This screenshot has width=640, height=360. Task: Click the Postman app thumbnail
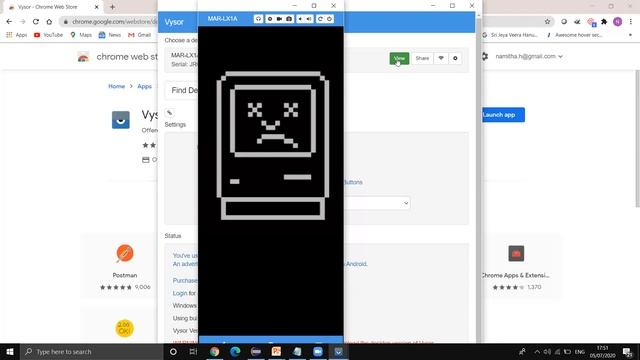point(125,253)
